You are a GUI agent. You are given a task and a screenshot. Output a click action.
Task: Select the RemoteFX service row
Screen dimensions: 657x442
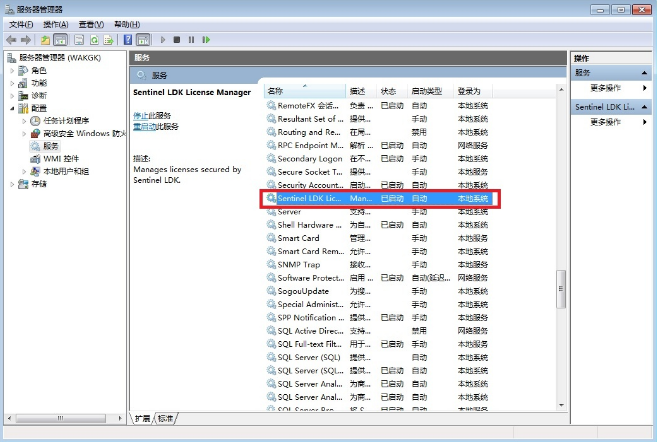(x=379, y=106)
